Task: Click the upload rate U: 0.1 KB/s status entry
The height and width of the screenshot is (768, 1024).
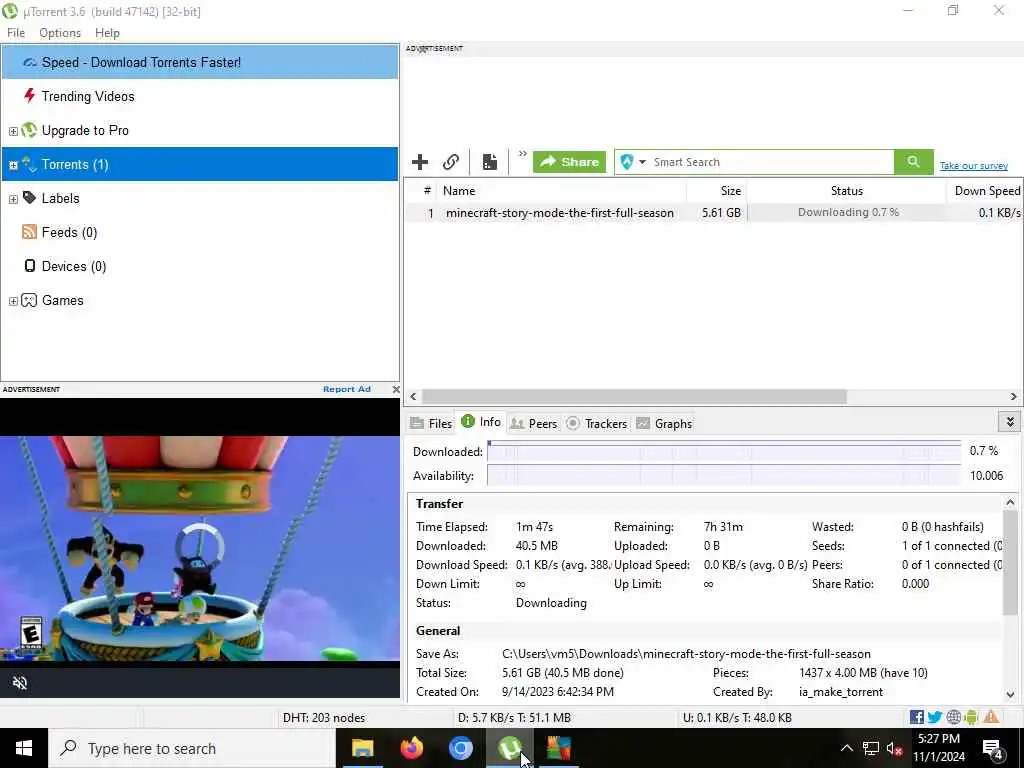Action: (737, 718)
